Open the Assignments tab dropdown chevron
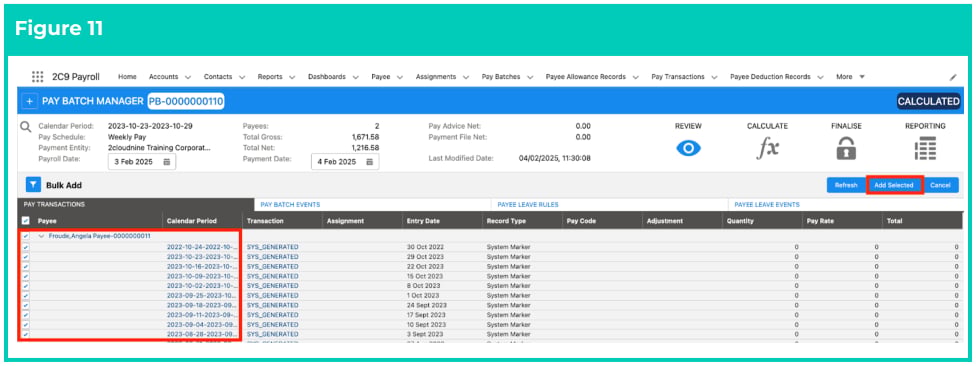The width and height of the screenshot is (976, 366). coord(466,77)
